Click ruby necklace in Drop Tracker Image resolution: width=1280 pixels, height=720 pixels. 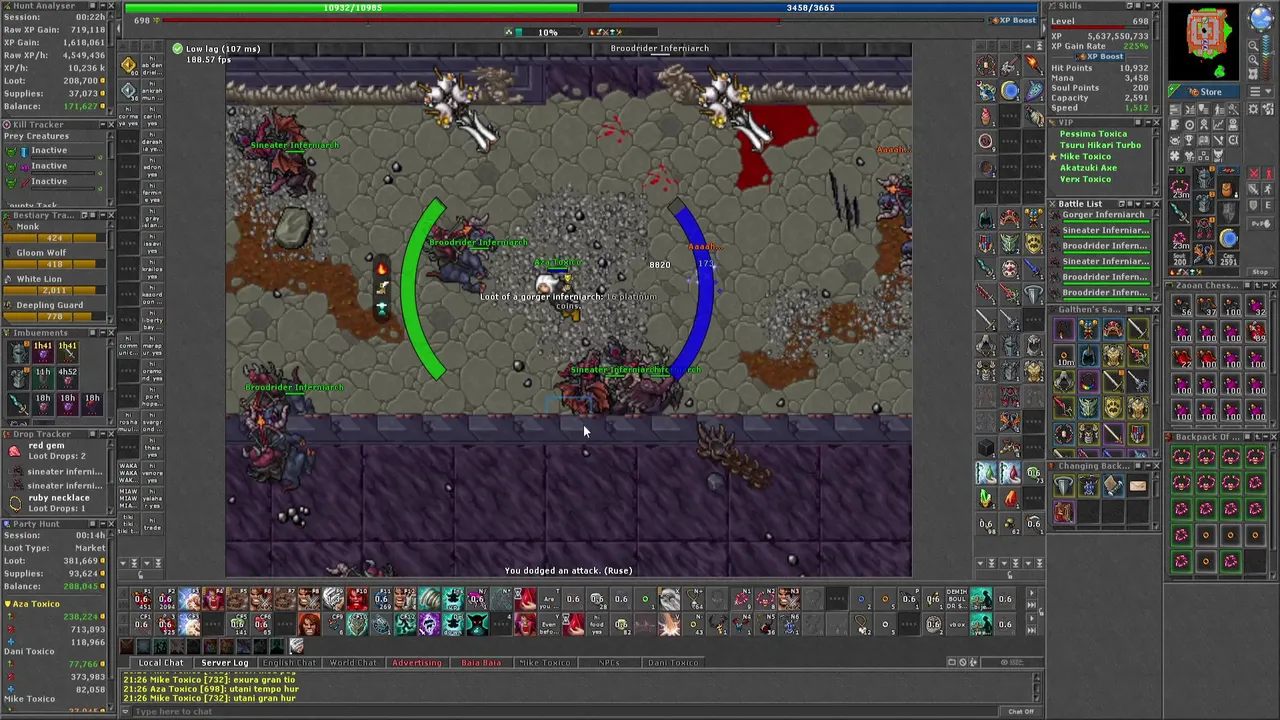coord(58,498)
